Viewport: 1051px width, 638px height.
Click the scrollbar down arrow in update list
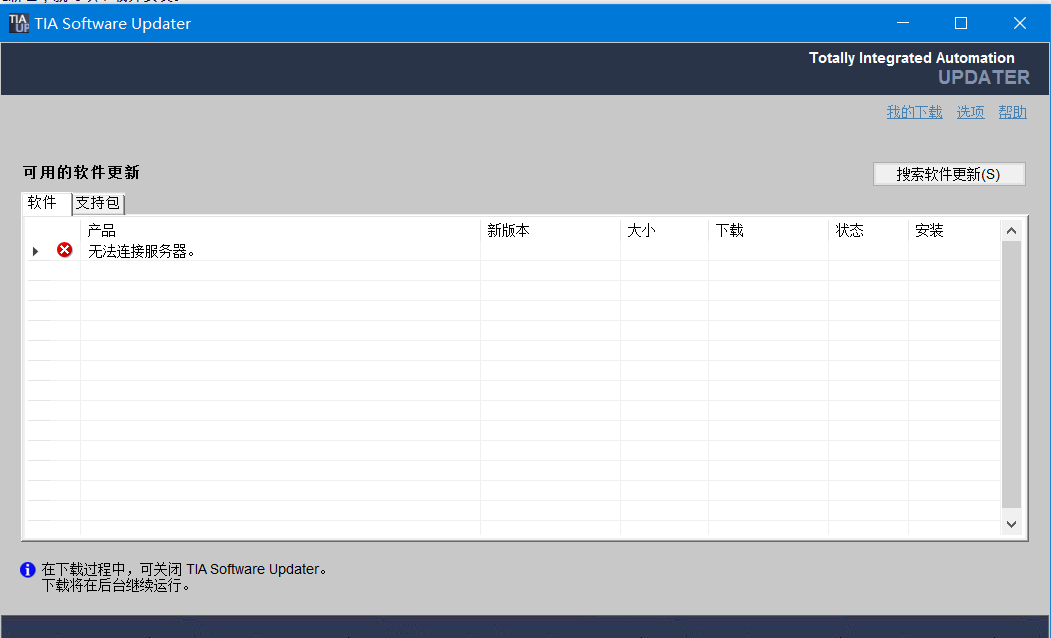click(x=1011, y=524)
